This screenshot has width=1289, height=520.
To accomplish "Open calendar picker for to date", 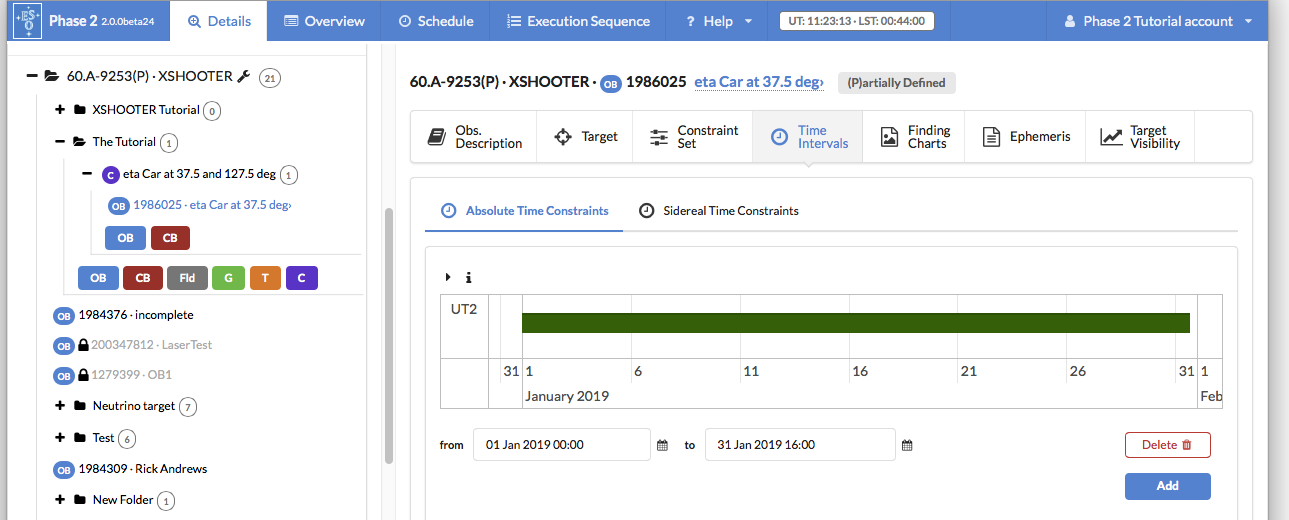I will pos(907,445).
